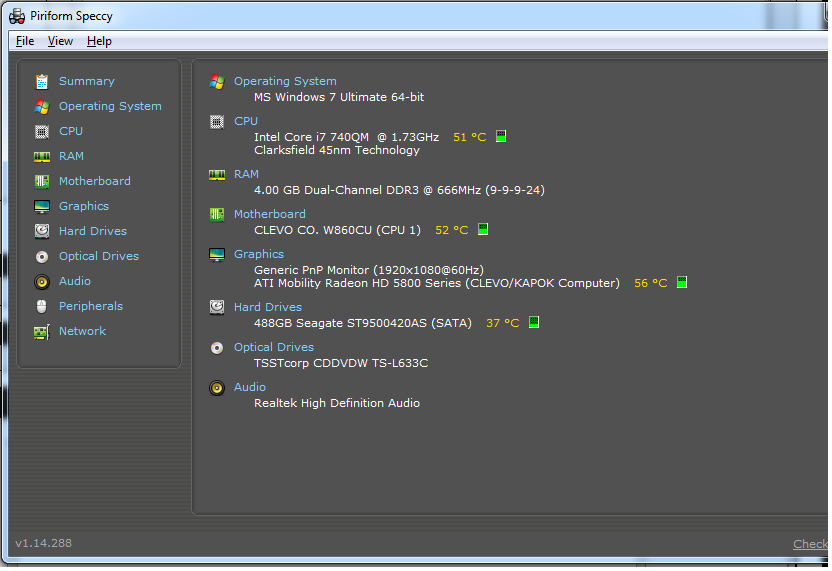Click the Peripherals mouse icon in sidebar
This screenshot has height=571, width=832.
[x=42, y=306]
